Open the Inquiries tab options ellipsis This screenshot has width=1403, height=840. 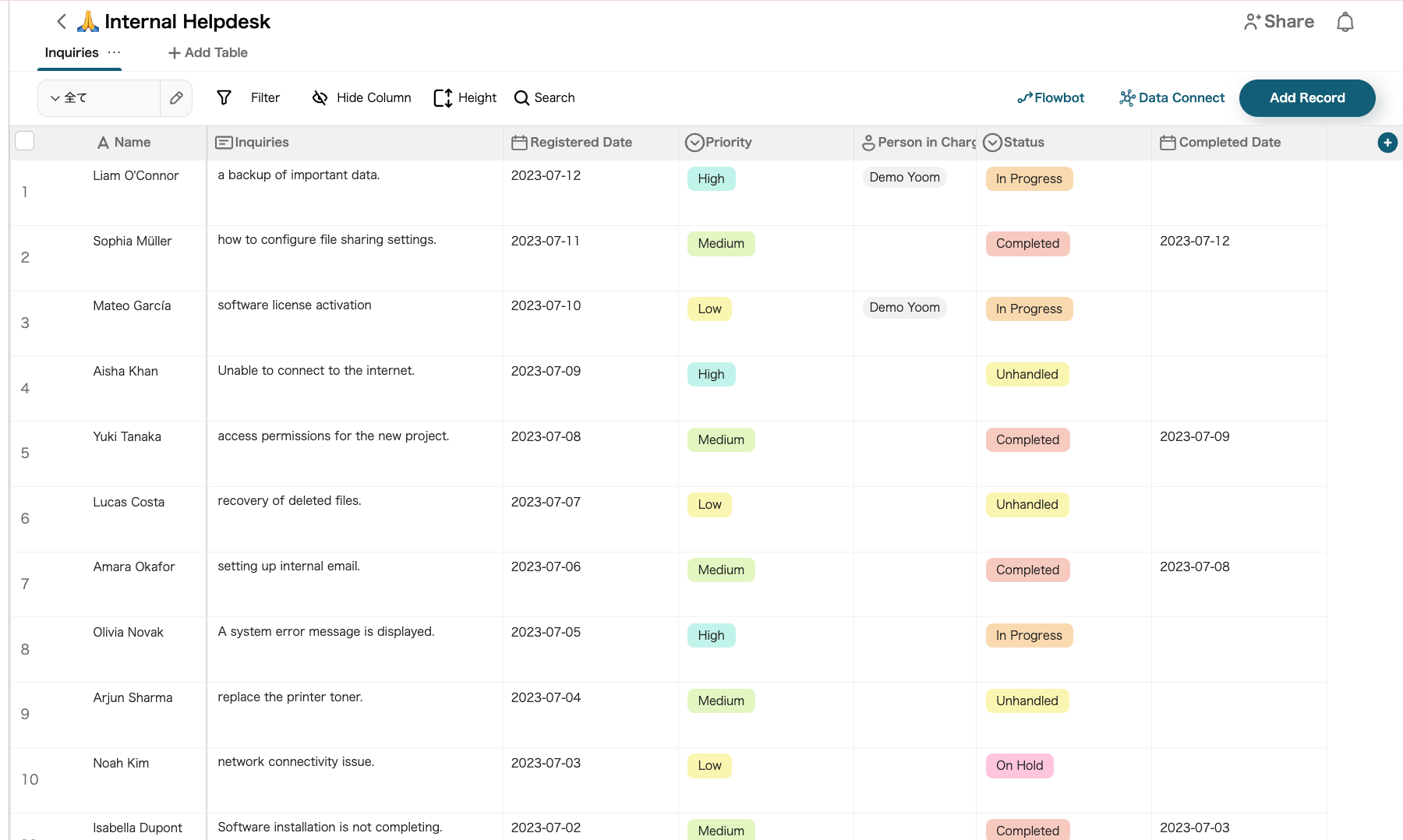point(115,52)
